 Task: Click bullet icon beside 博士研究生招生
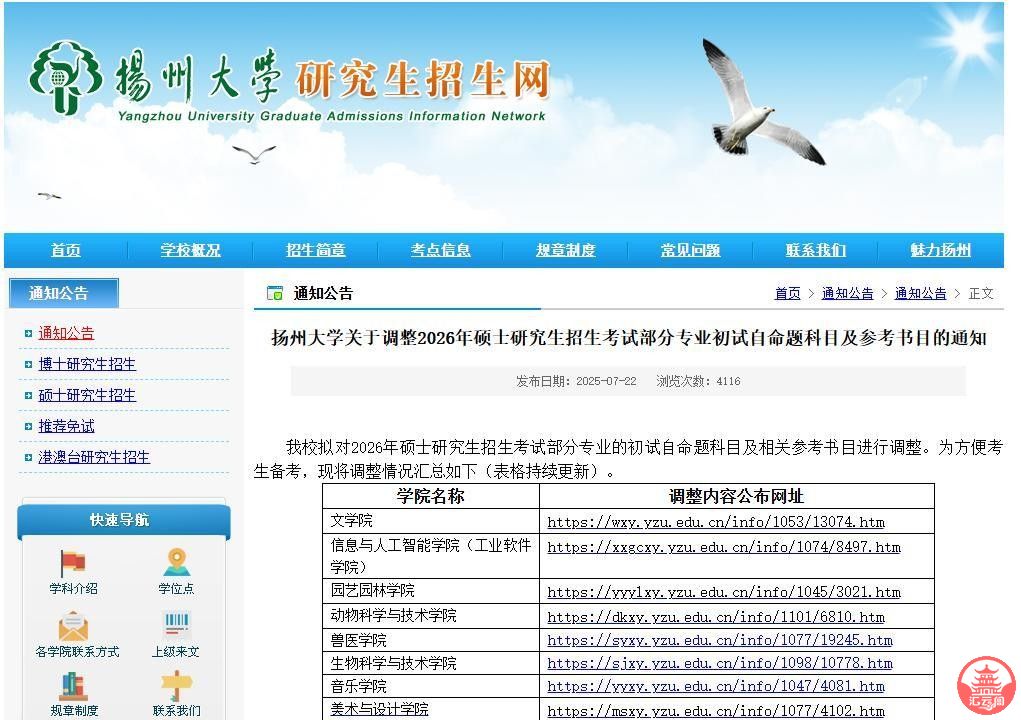point(28,365)
